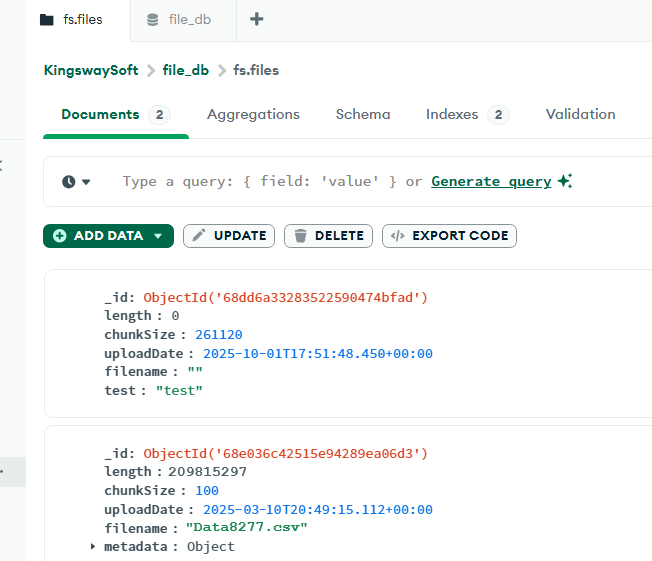Focus the query filter input field
This screenshot has width=652, height=561.
click(258, 181)
